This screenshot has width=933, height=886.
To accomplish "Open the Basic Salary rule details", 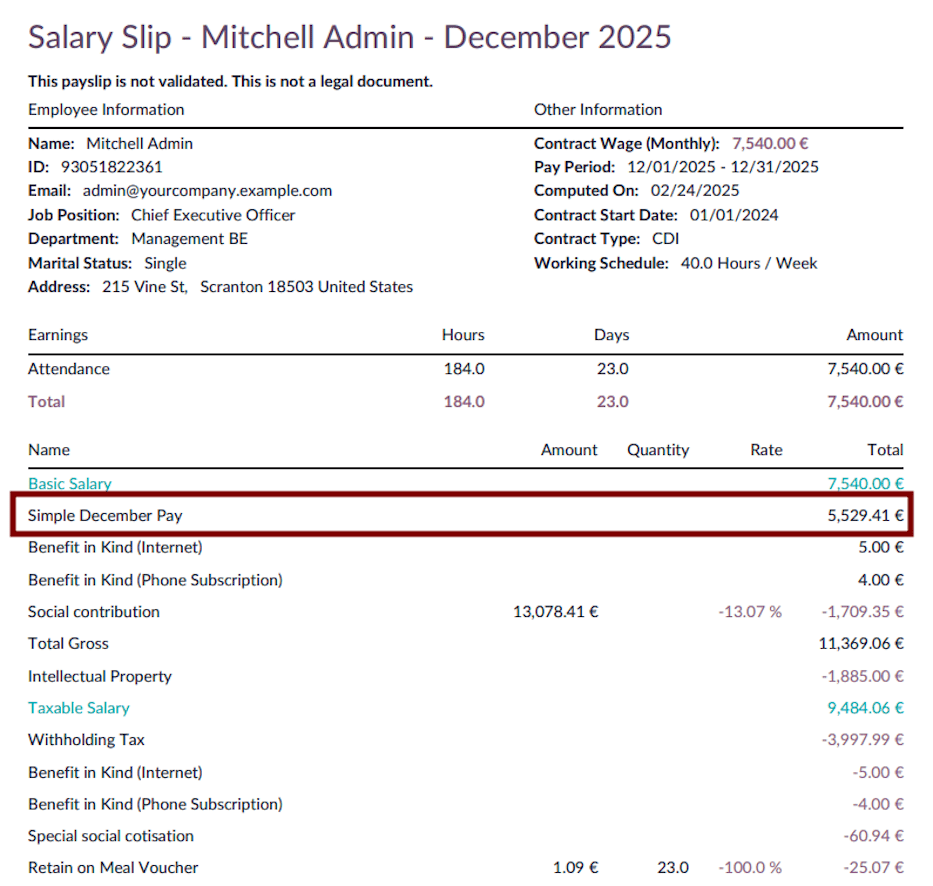I will click(x=69, y=483).
